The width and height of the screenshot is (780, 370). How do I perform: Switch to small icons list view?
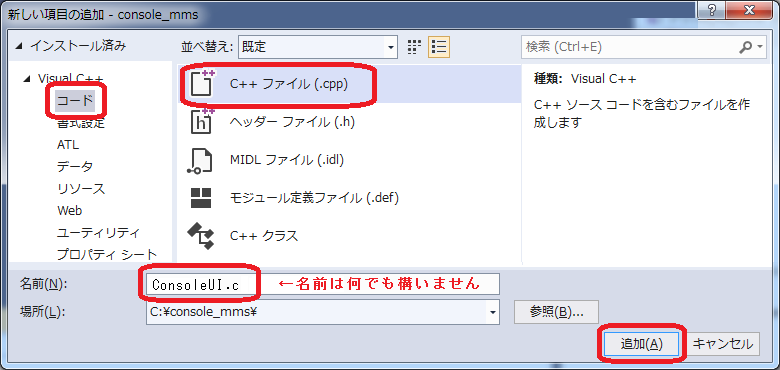439,47
